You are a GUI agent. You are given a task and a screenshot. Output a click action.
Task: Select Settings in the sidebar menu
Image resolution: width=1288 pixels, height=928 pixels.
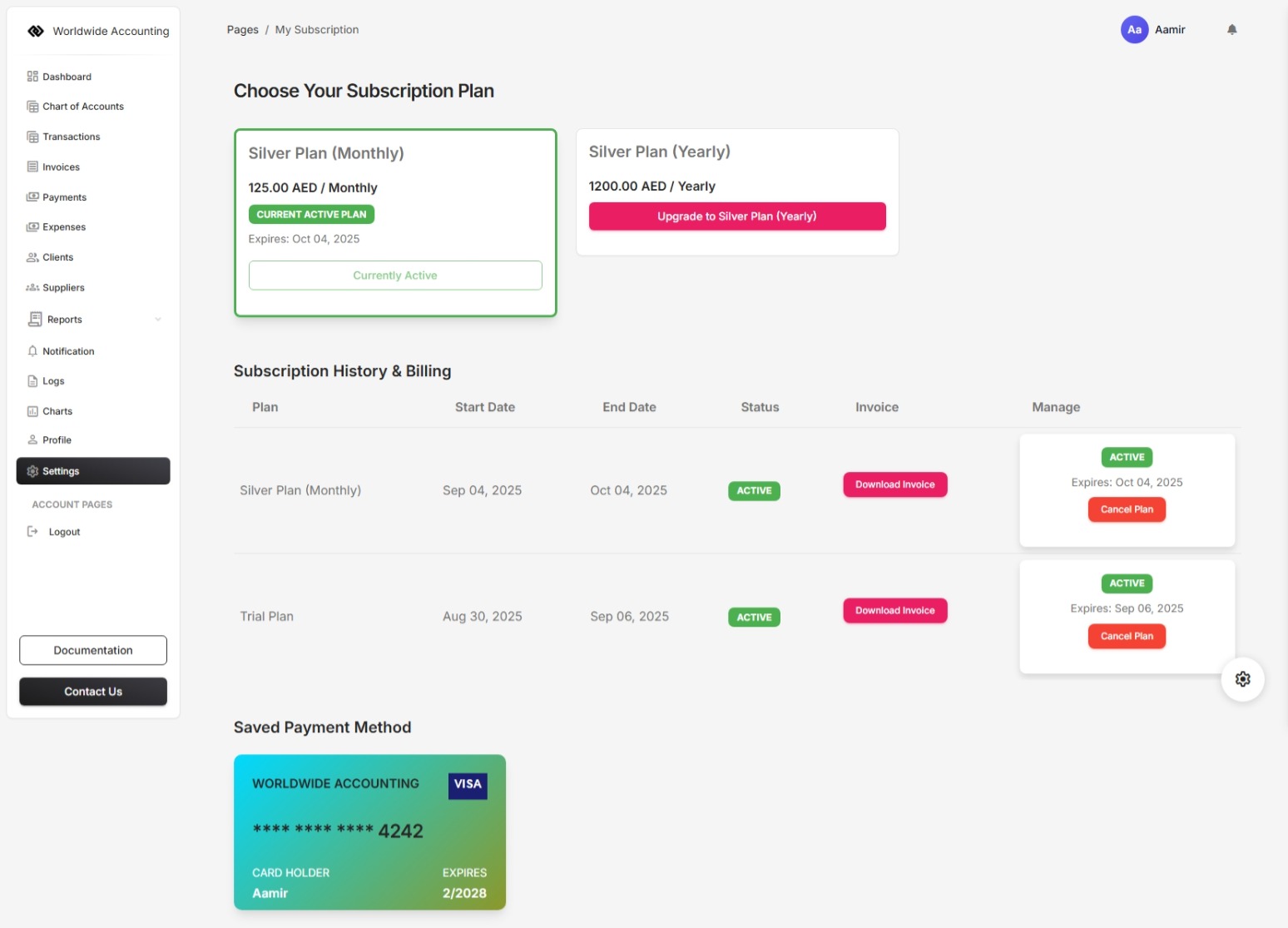(x=61, y=471)
